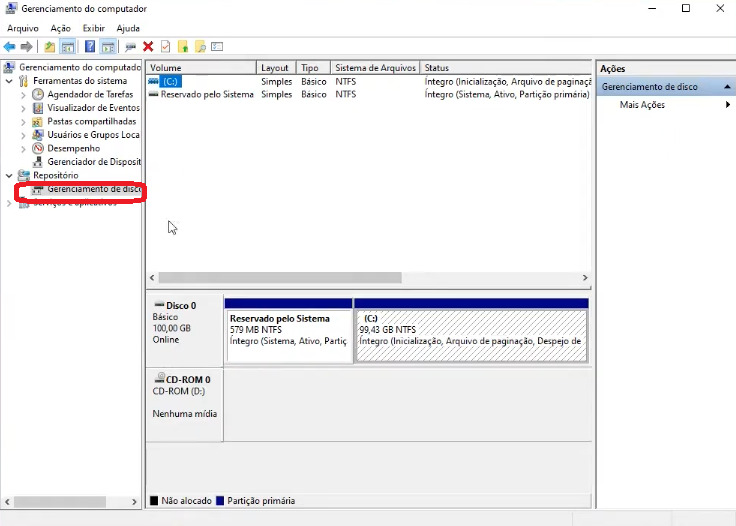Open the Ajuda menu

(x=128, y=29)
